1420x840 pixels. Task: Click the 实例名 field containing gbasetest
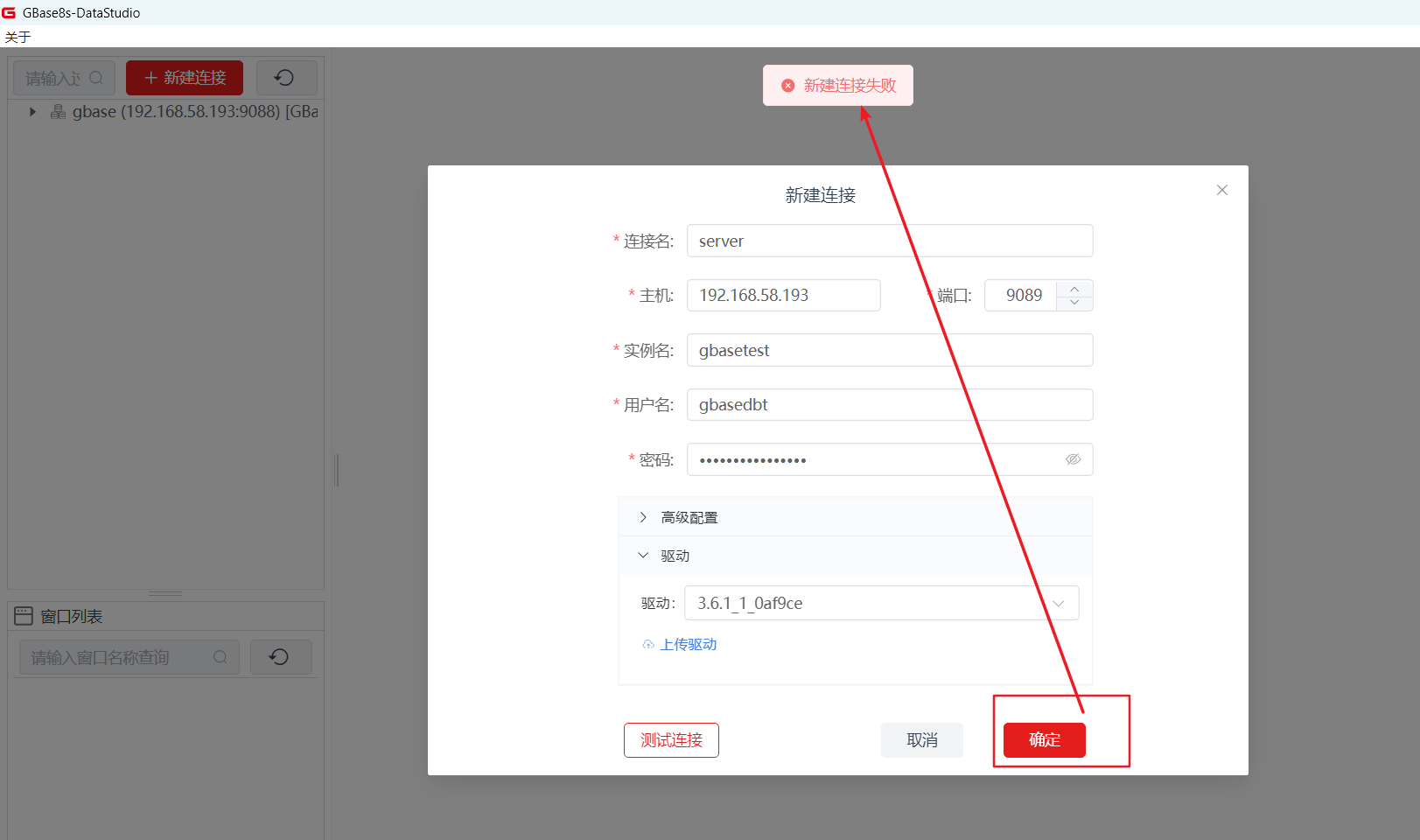click(890, 350)
